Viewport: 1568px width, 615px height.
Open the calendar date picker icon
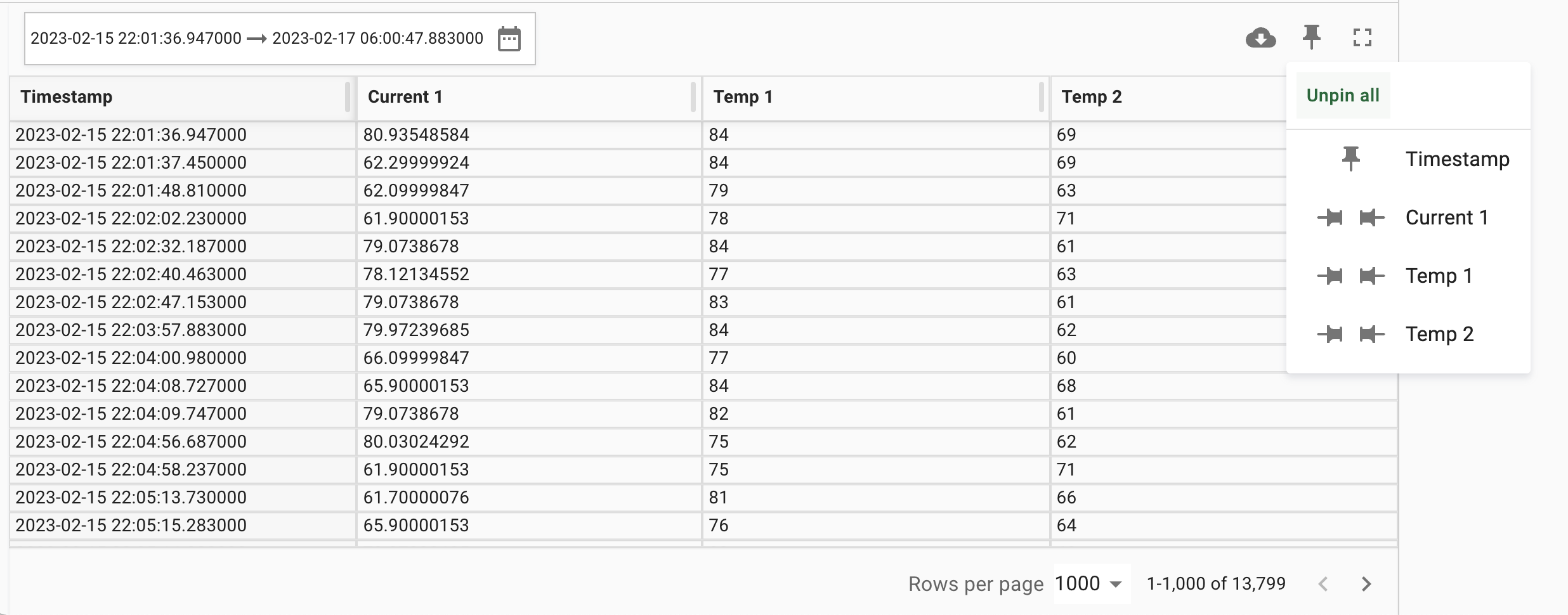(x=509, y=39)
